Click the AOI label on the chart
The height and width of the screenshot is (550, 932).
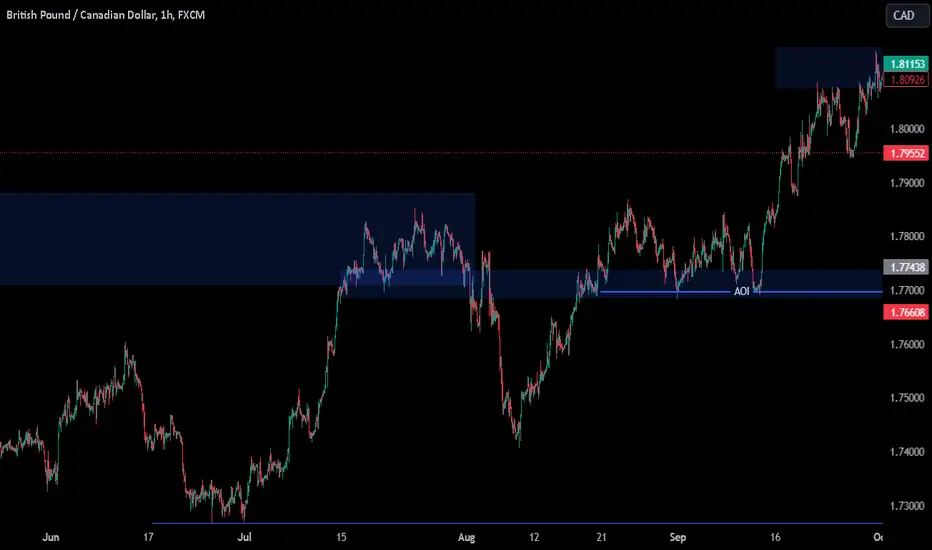coord(741,291)
